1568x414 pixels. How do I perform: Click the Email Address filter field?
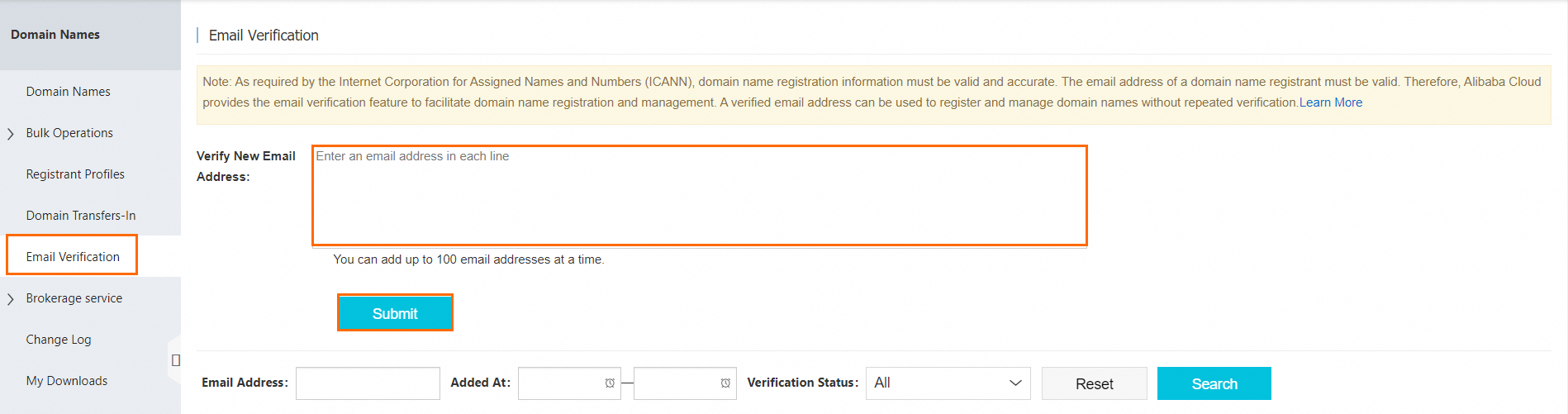[368, 383]
